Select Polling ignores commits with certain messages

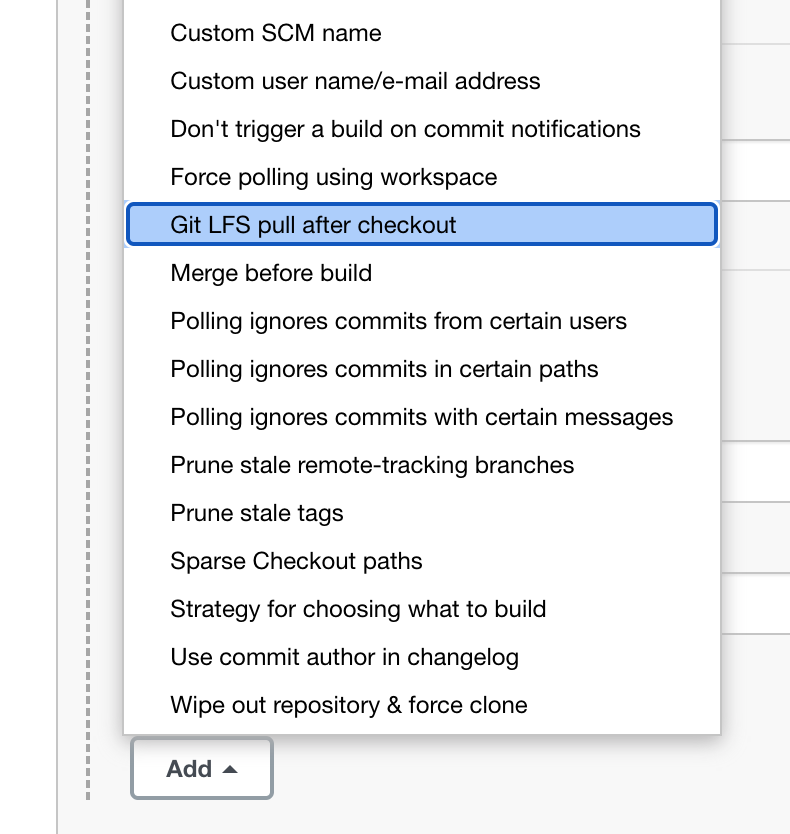tap(422, 416)
